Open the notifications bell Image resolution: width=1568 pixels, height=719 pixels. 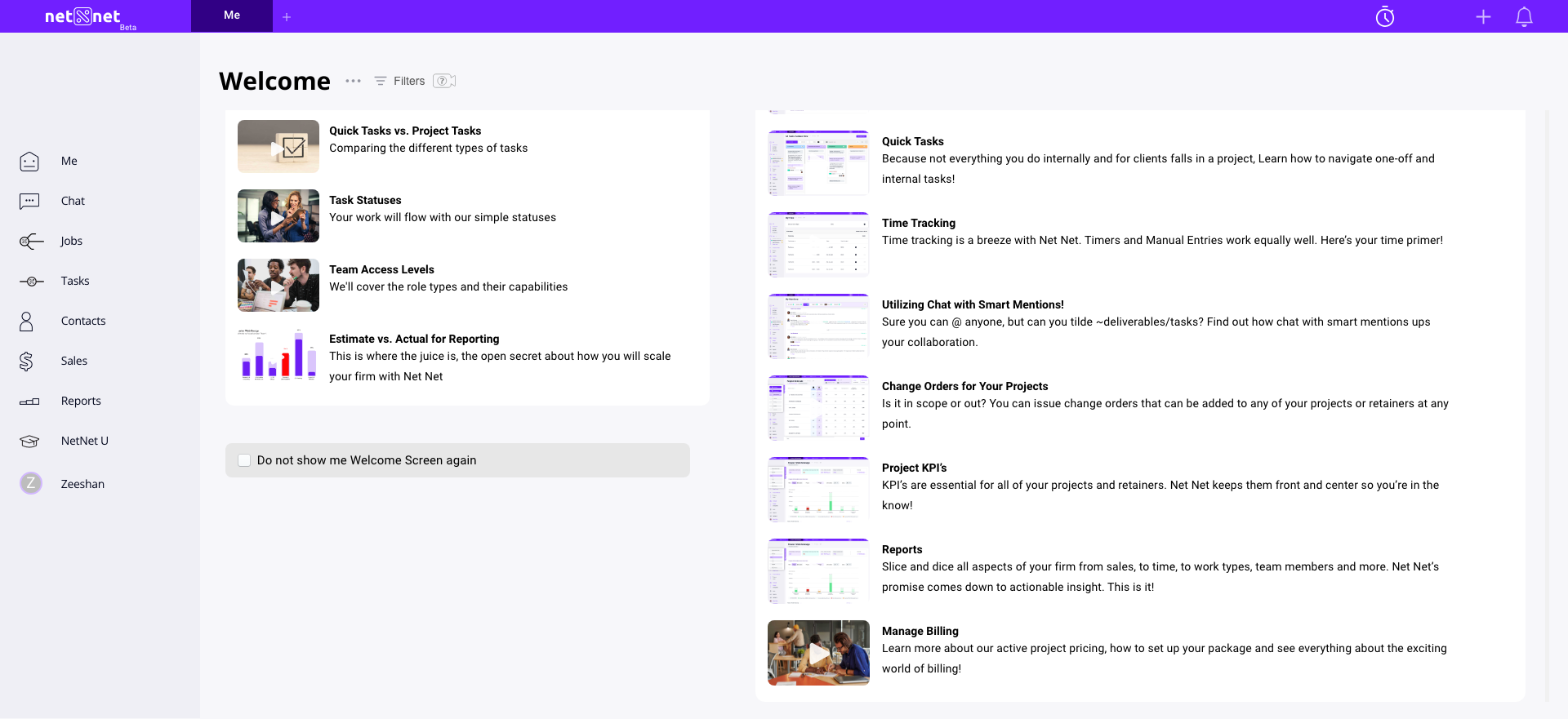pos(1524,16)
